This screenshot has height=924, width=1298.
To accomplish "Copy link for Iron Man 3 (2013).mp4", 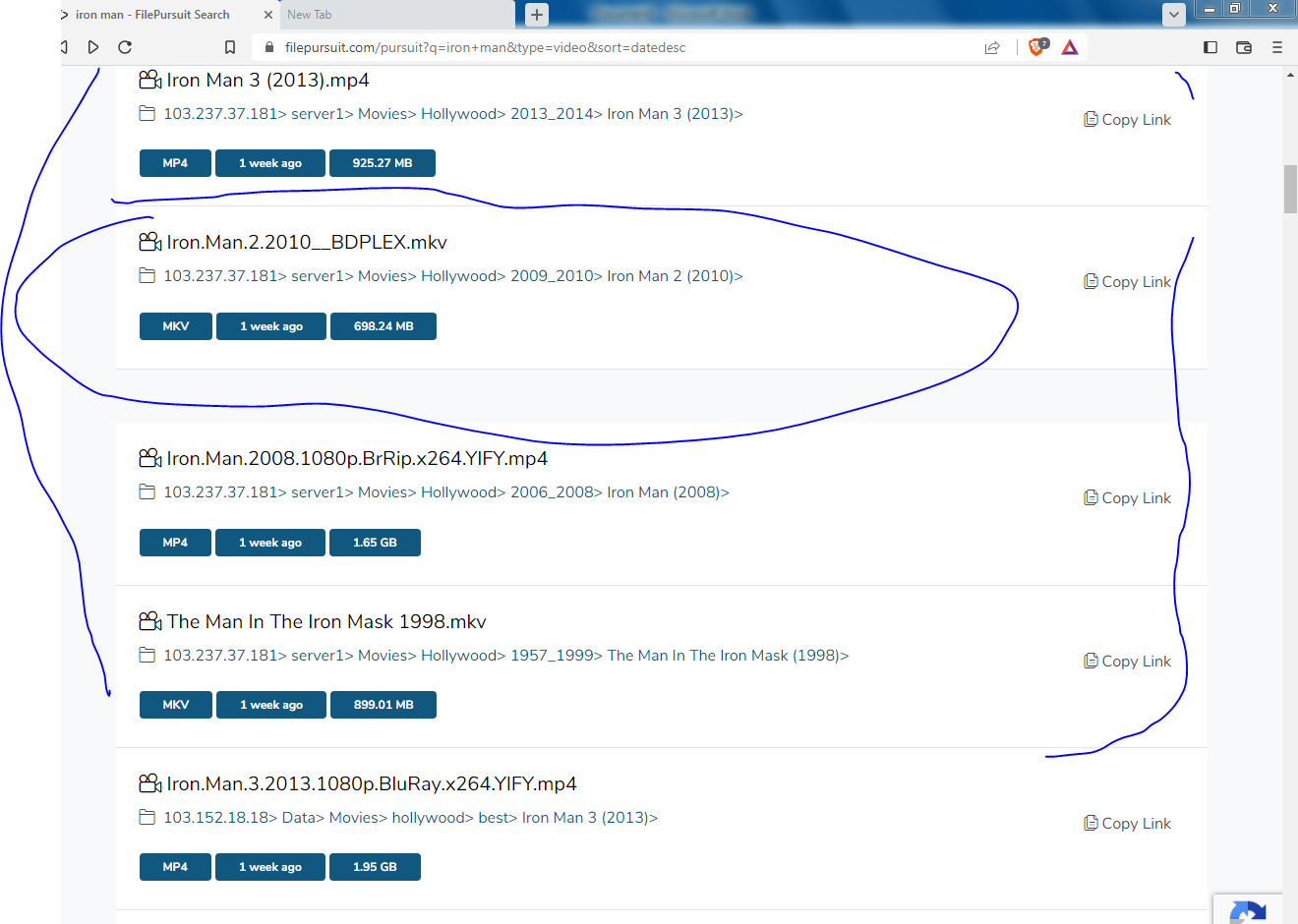I will coord(1127,120).
